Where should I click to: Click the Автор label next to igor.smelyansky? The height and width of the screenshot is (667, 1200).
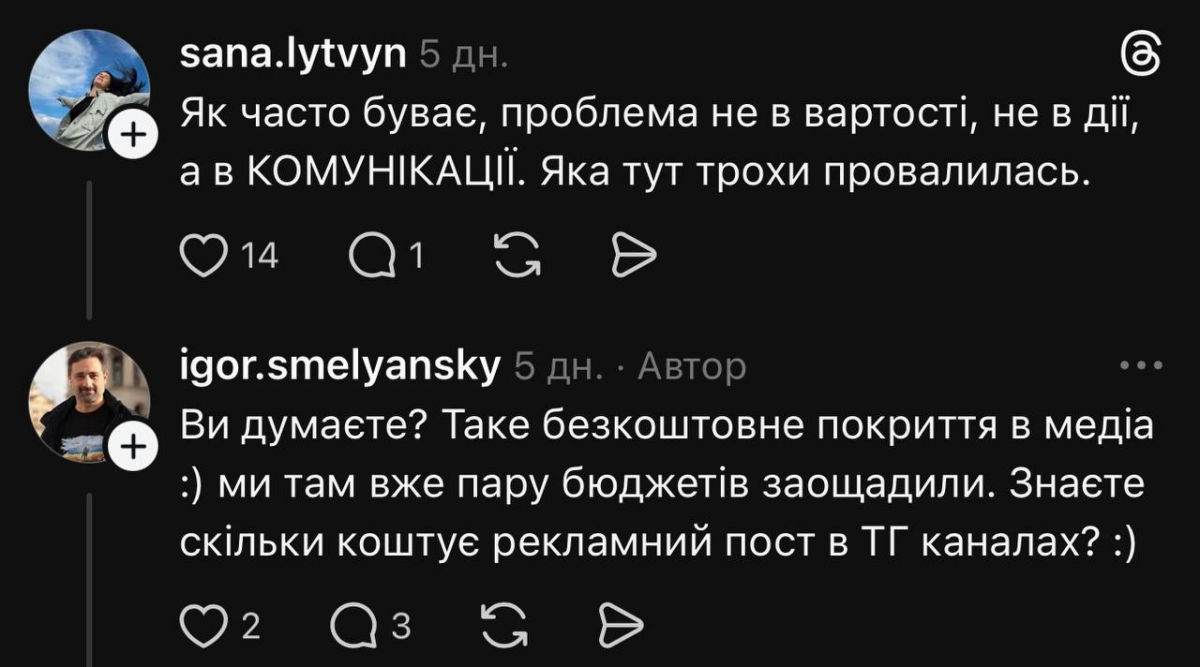pos(692,368)
